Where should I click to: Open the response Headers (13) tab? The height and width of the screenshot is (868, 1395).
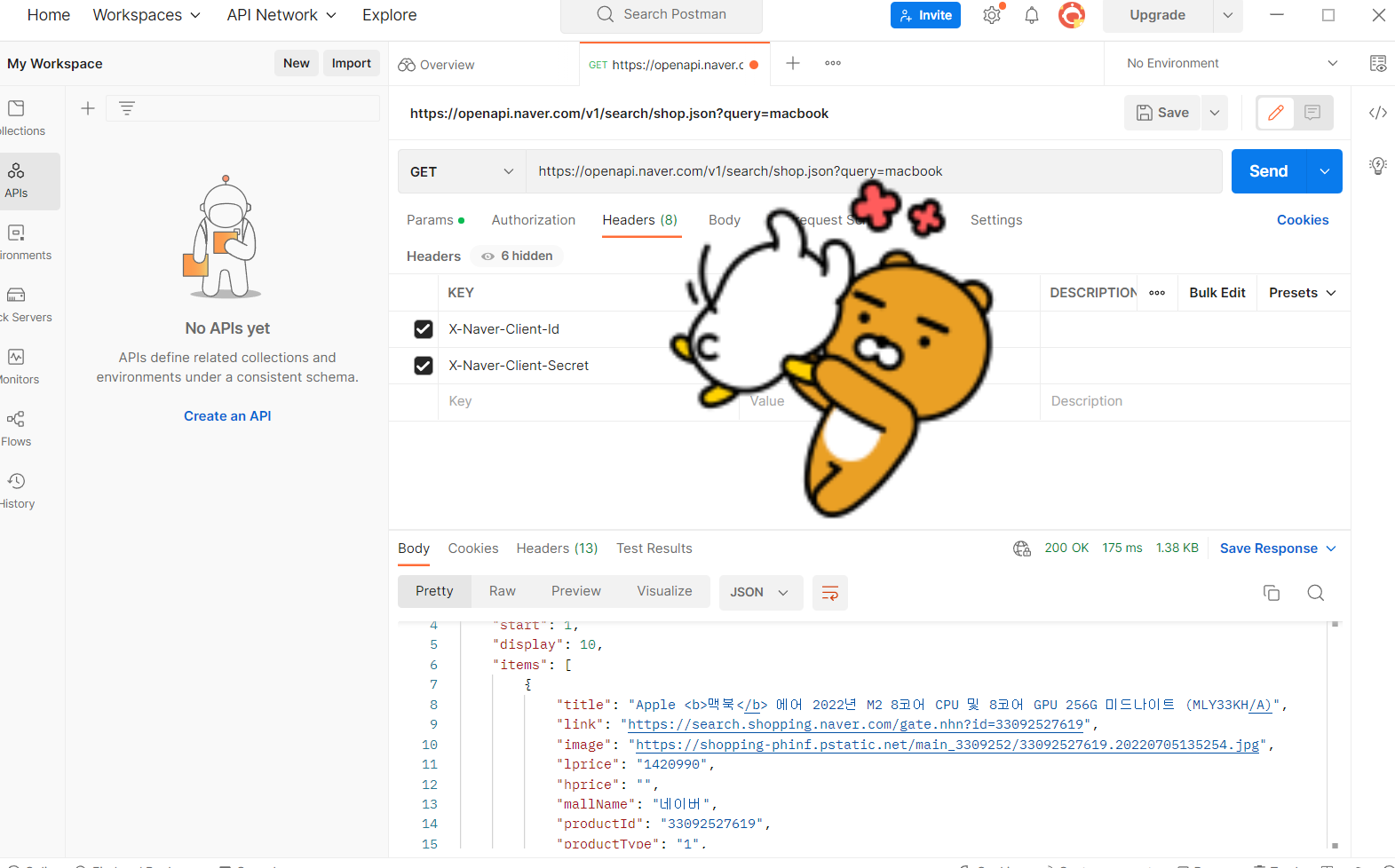click(x=558, y=548)
